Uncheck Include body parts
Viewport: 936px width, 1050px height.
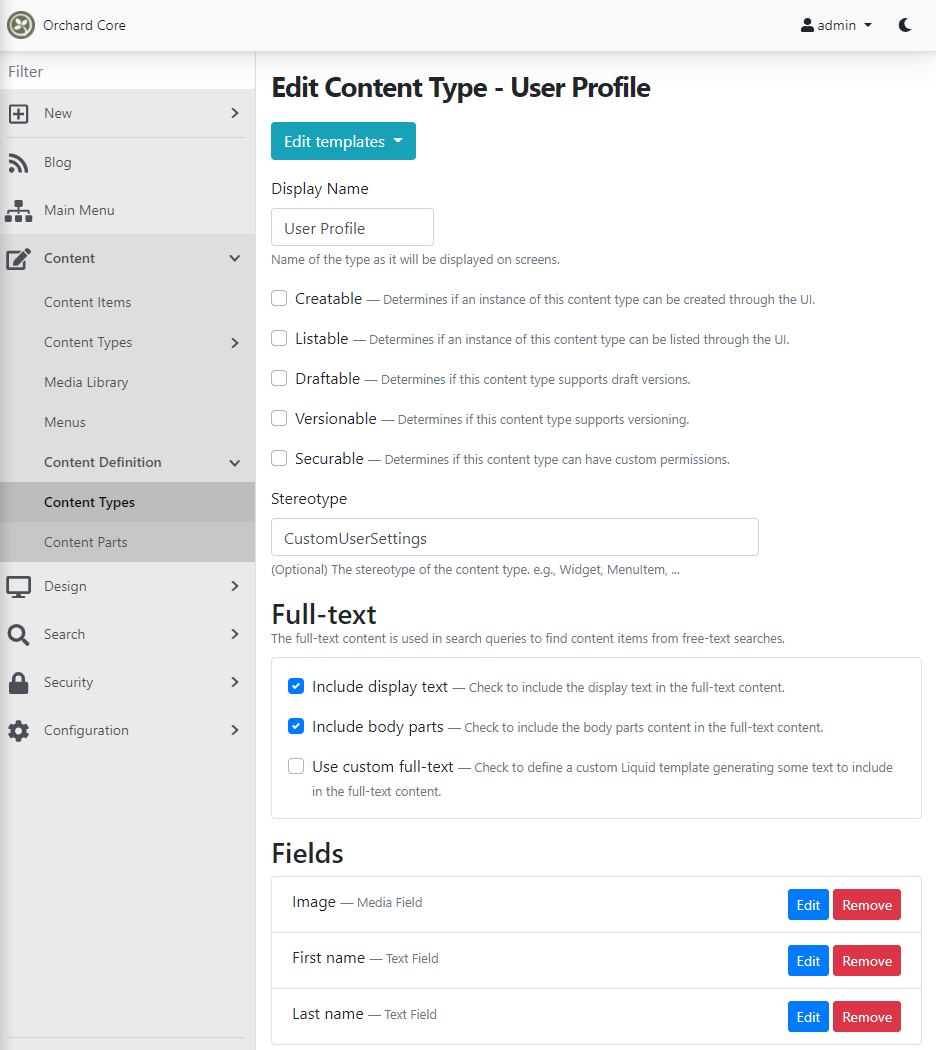(296, 727)
